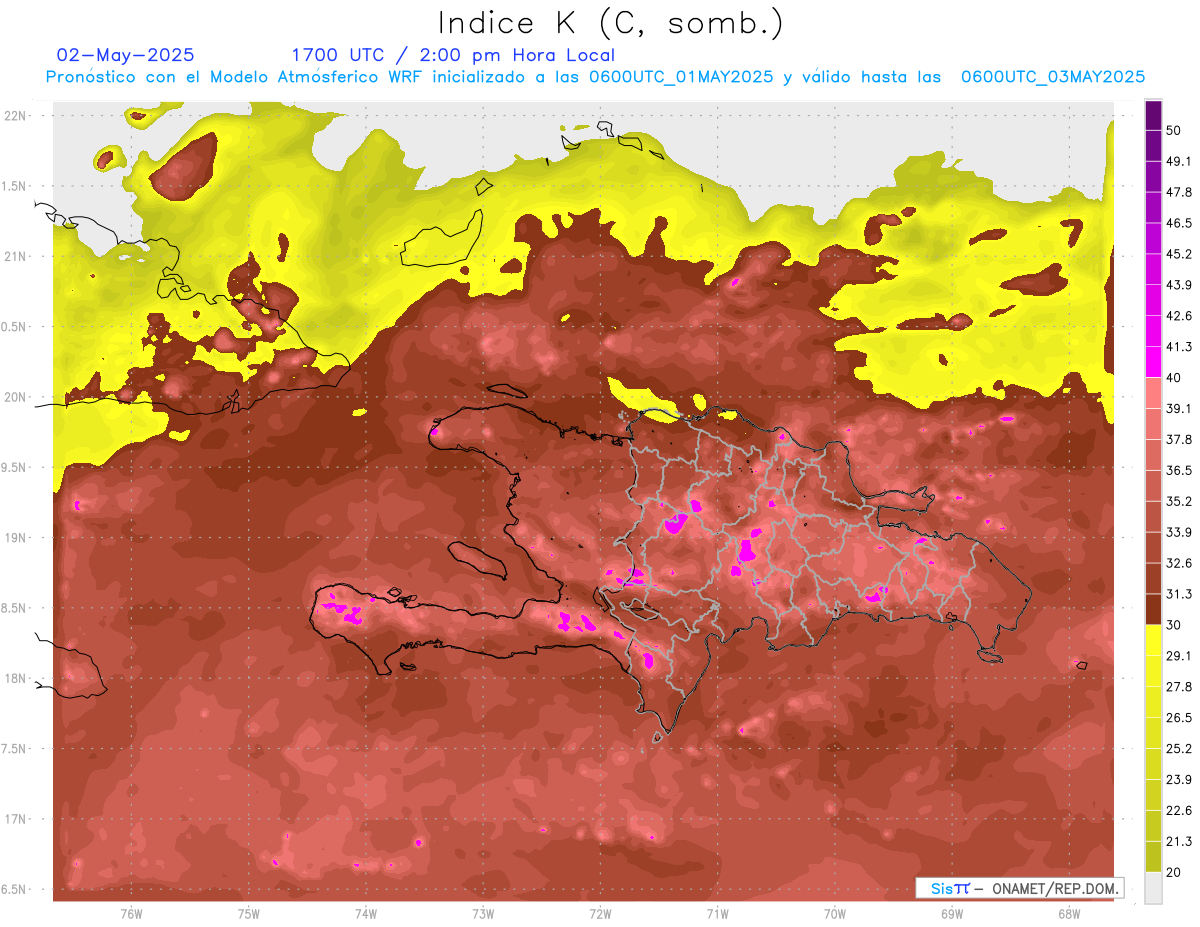Click the "0600UTC_01MAY2025" initialization time
Image resolution: width=1200 pixels, height=927 pixels.
pyautogui.click(x=681, y=77)
